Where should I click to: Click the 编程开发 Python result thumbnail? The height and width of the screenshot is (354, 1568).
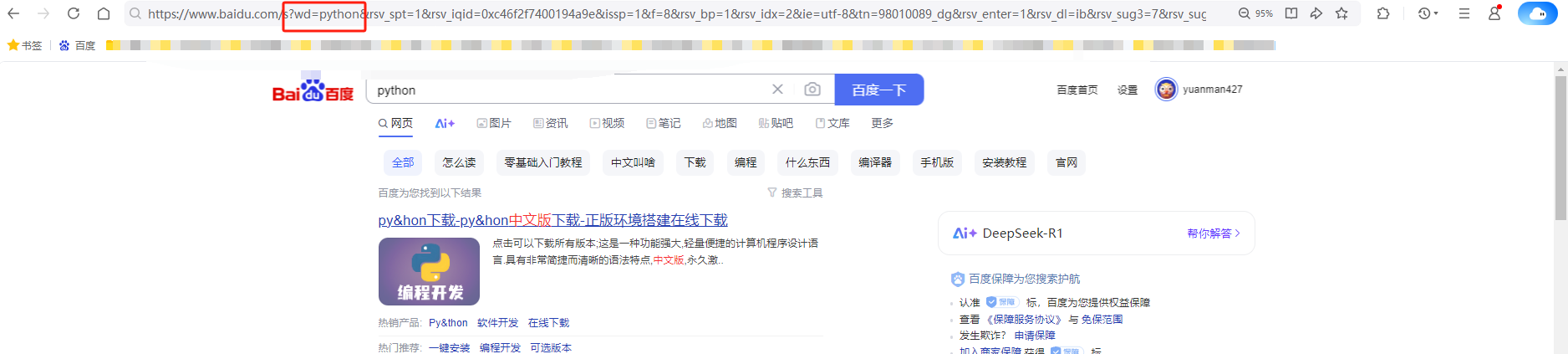(x=429, y=271)
